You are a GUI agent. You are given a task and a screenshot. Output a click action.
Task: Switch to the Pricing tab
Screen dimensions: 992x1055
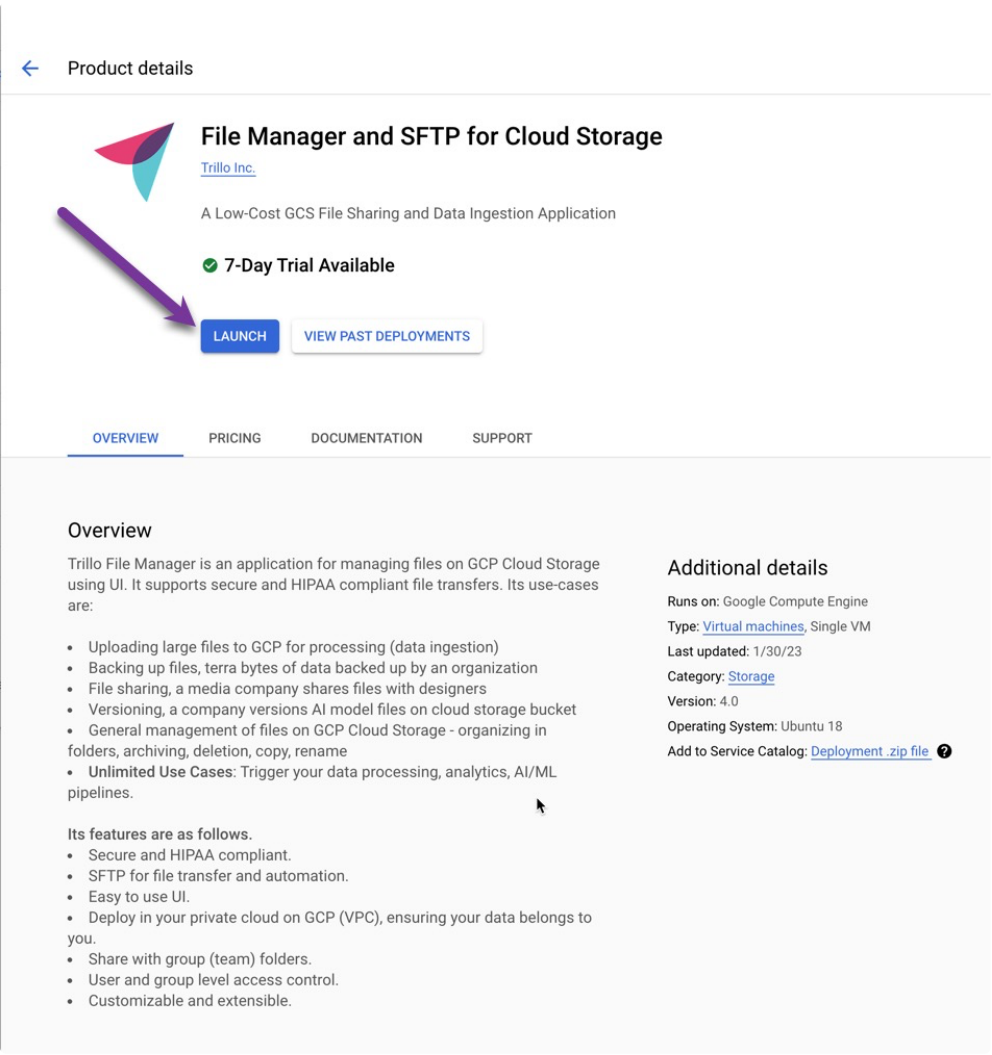click(x=234, y=438)
